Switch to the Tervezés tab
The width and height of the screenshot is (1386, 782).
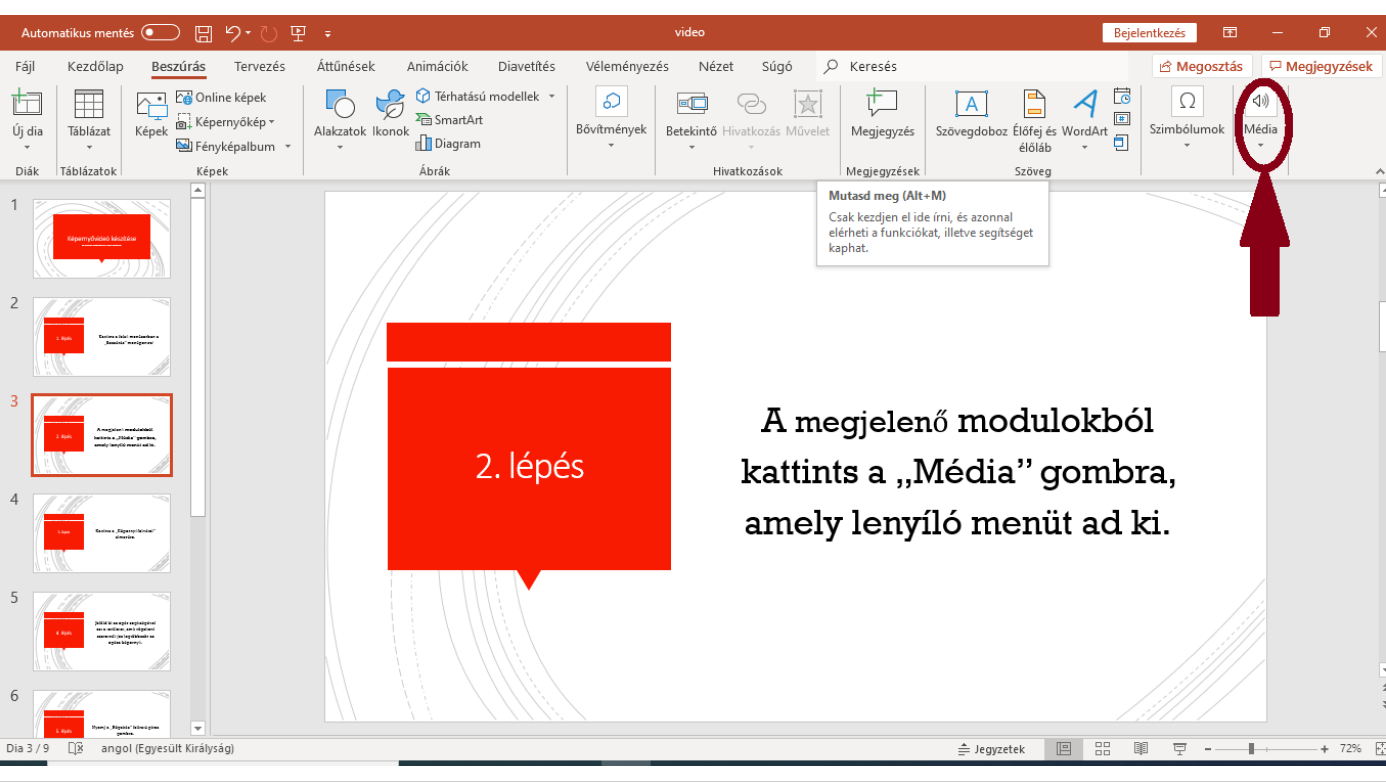click(260, 66)
